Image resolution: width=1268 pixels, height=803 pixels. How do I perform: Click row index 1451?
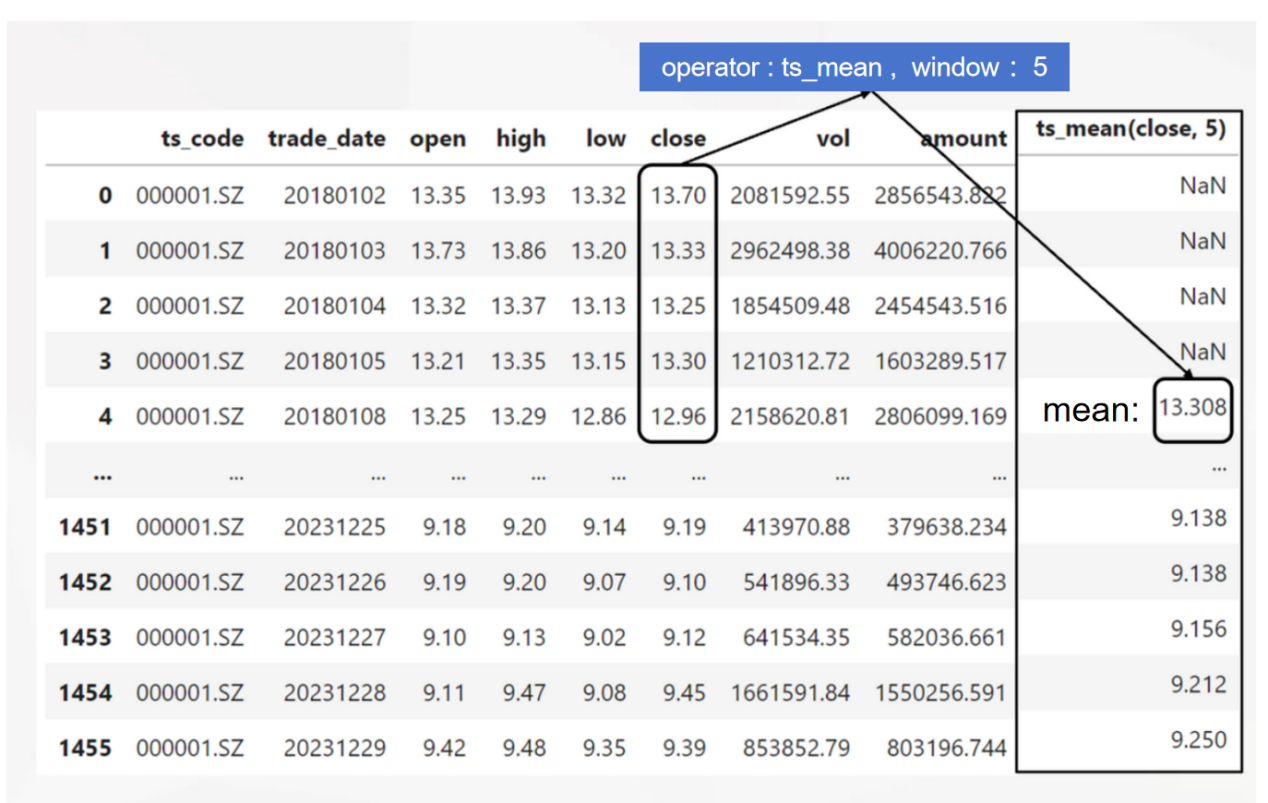point(84,527)
